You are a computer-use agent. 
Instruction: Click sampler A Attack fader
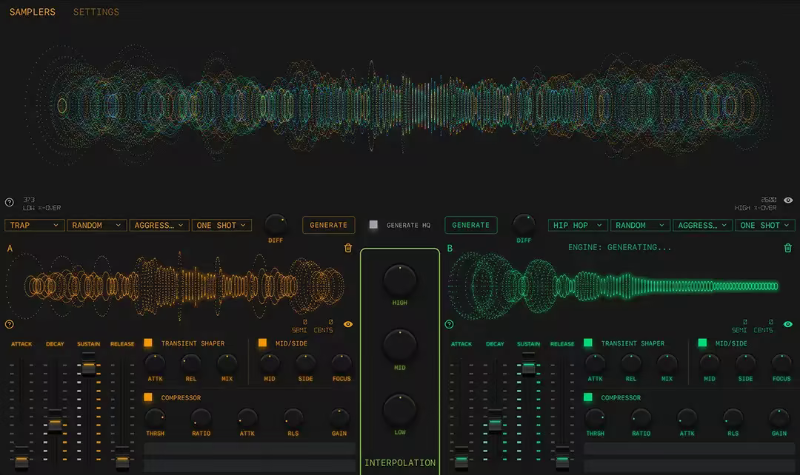[x=21, y=458]
